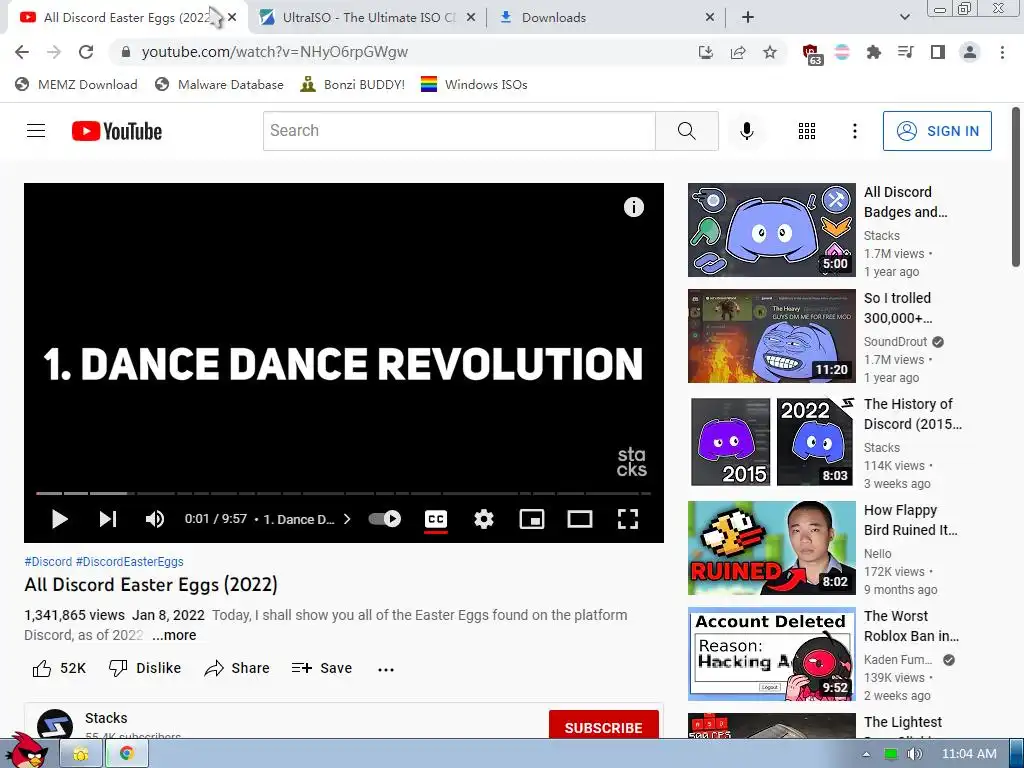Open How Flappy Bird Ruined It thumbnail
Viewport: 1024px width, 768px height.
[x=771, y=548]
